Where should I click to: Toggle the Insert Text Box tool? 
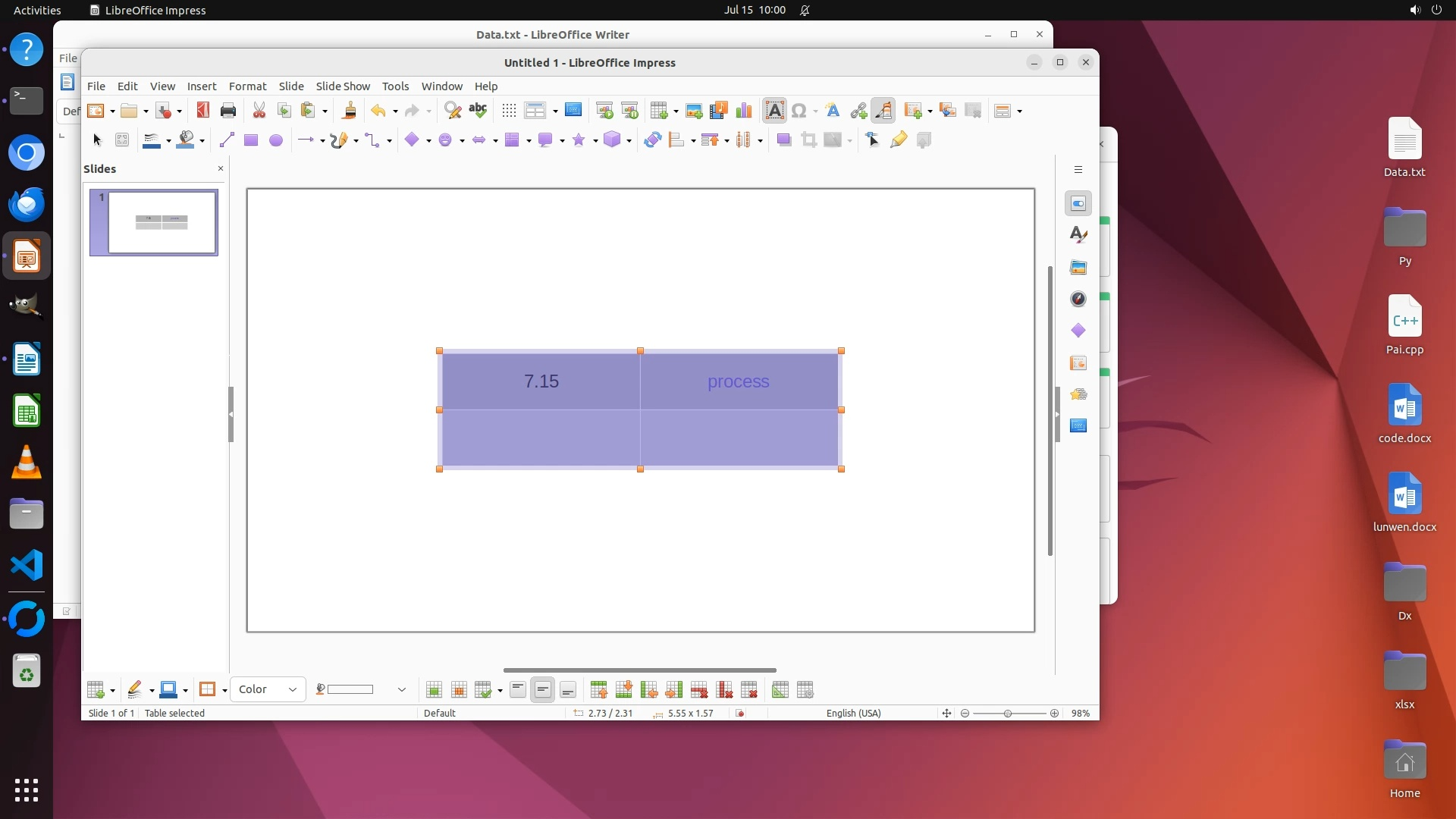pos(774,111)
